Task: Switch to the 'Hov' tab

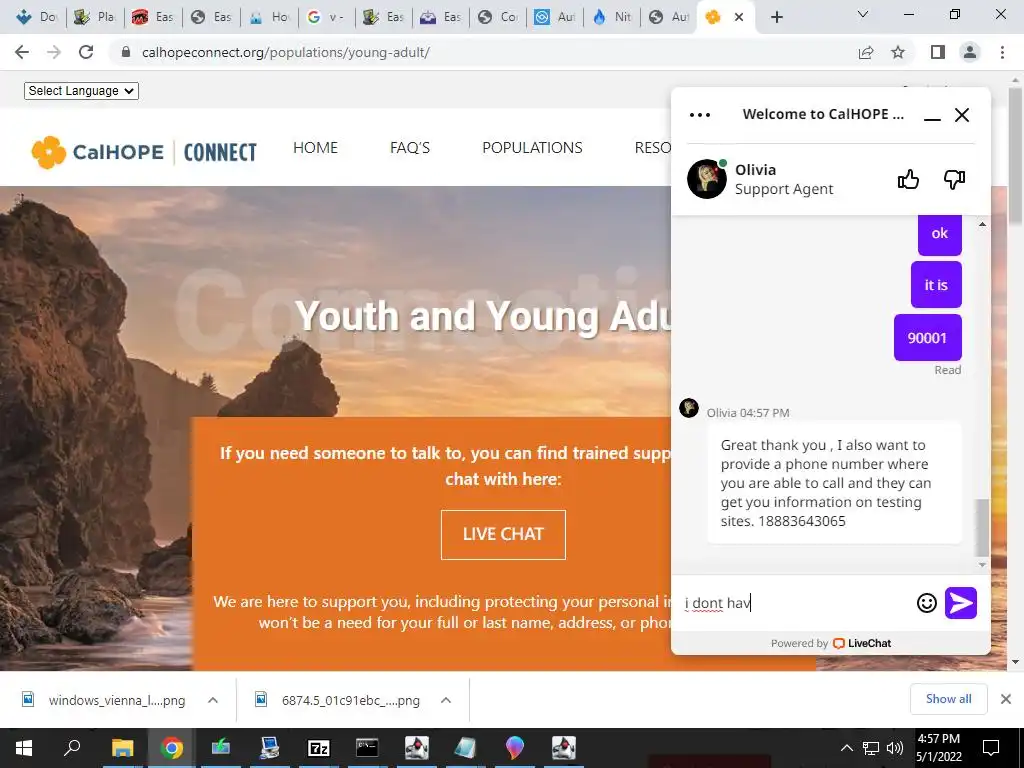Action: click(x=269, y=17)
